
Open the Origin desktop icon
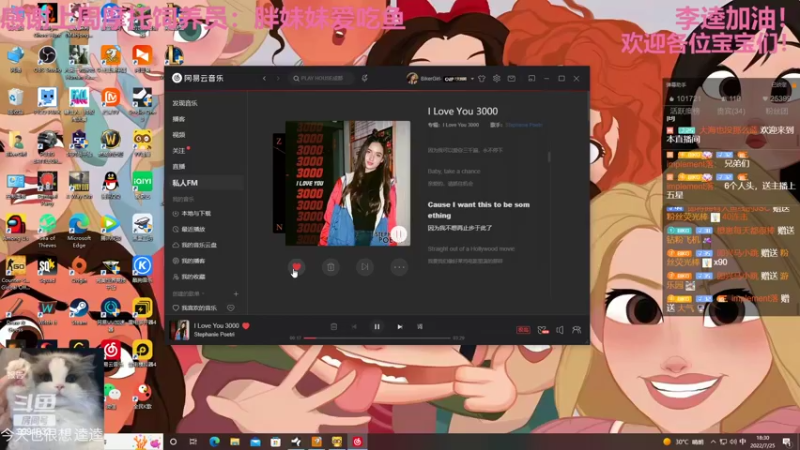[79, 270]
